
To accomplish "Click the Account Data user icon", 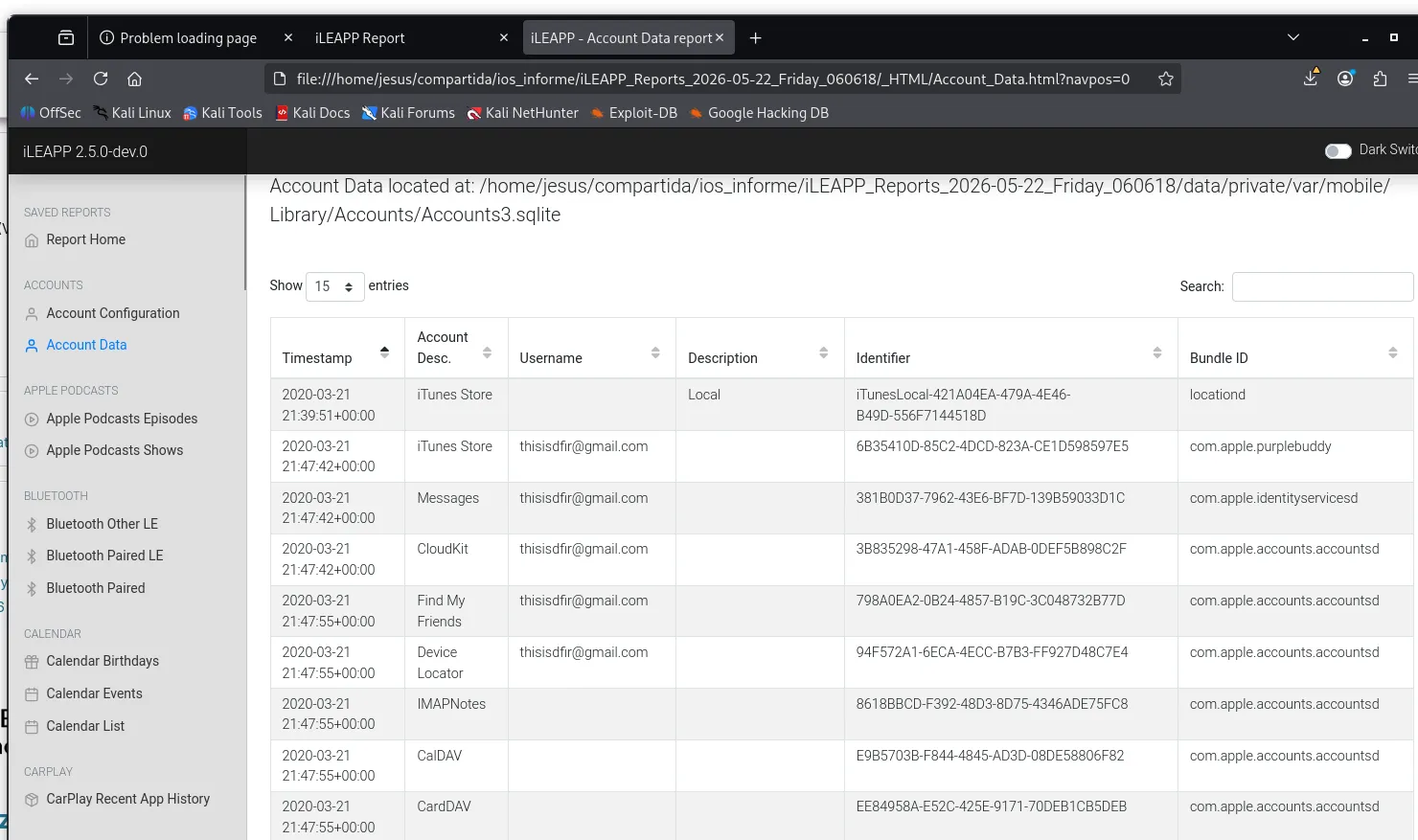I will 32,346.
